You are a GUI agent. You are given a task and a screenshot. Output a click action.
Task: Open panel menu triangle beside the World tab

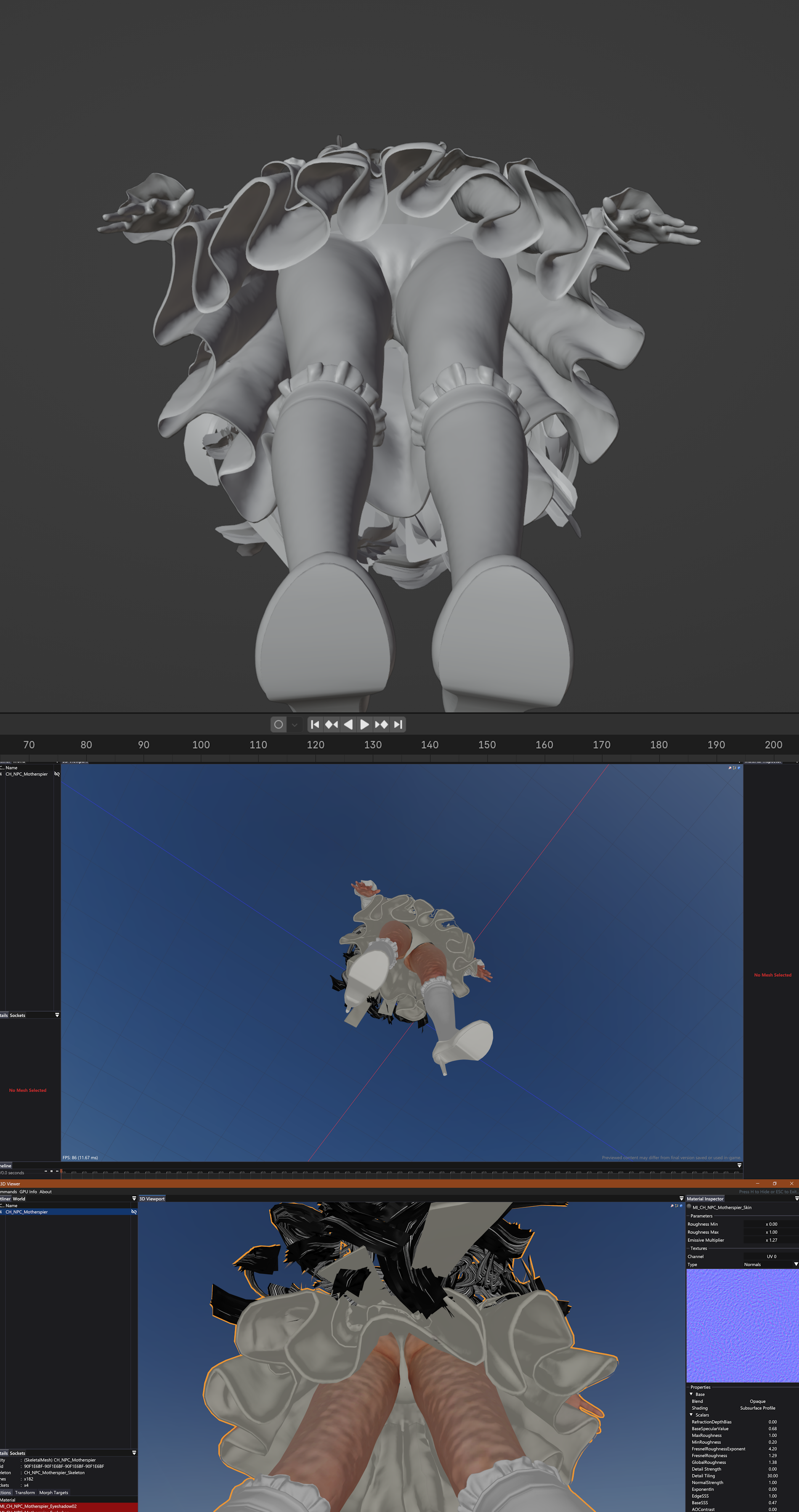coord(134,1199)
